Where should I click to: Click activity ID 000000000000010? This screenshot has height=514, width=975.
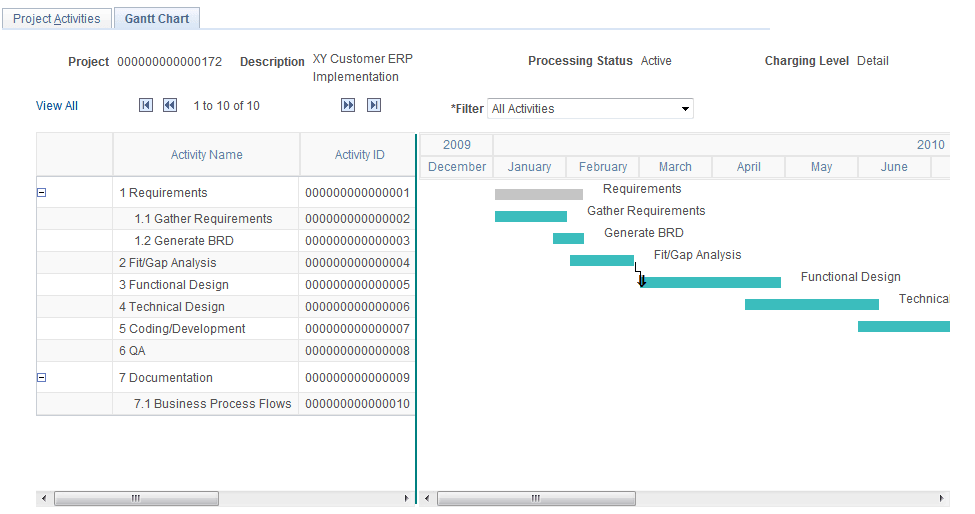point(358,404)
